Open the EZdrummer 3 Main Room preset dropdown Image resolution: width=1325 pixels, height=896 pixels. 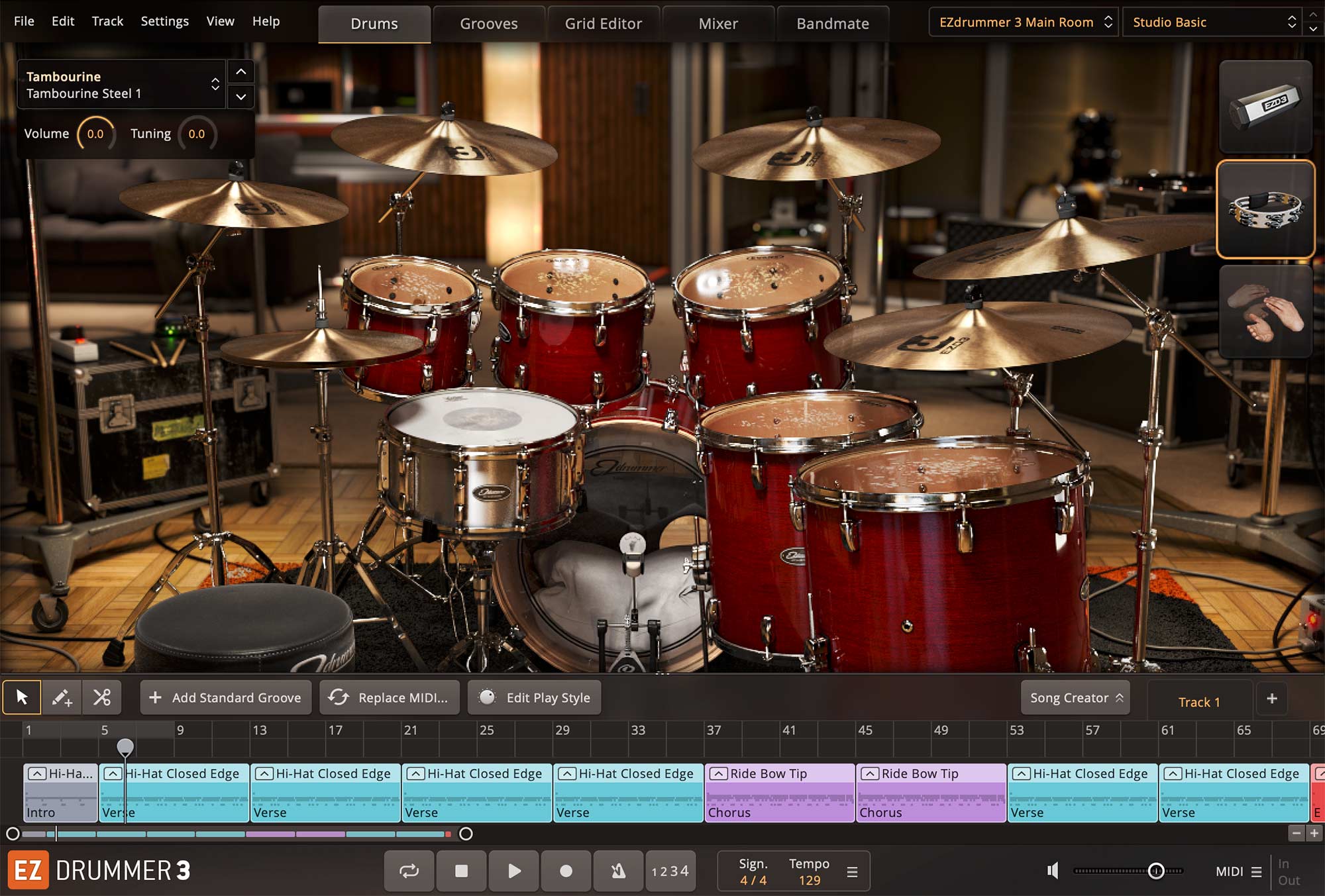[1022, 22]
